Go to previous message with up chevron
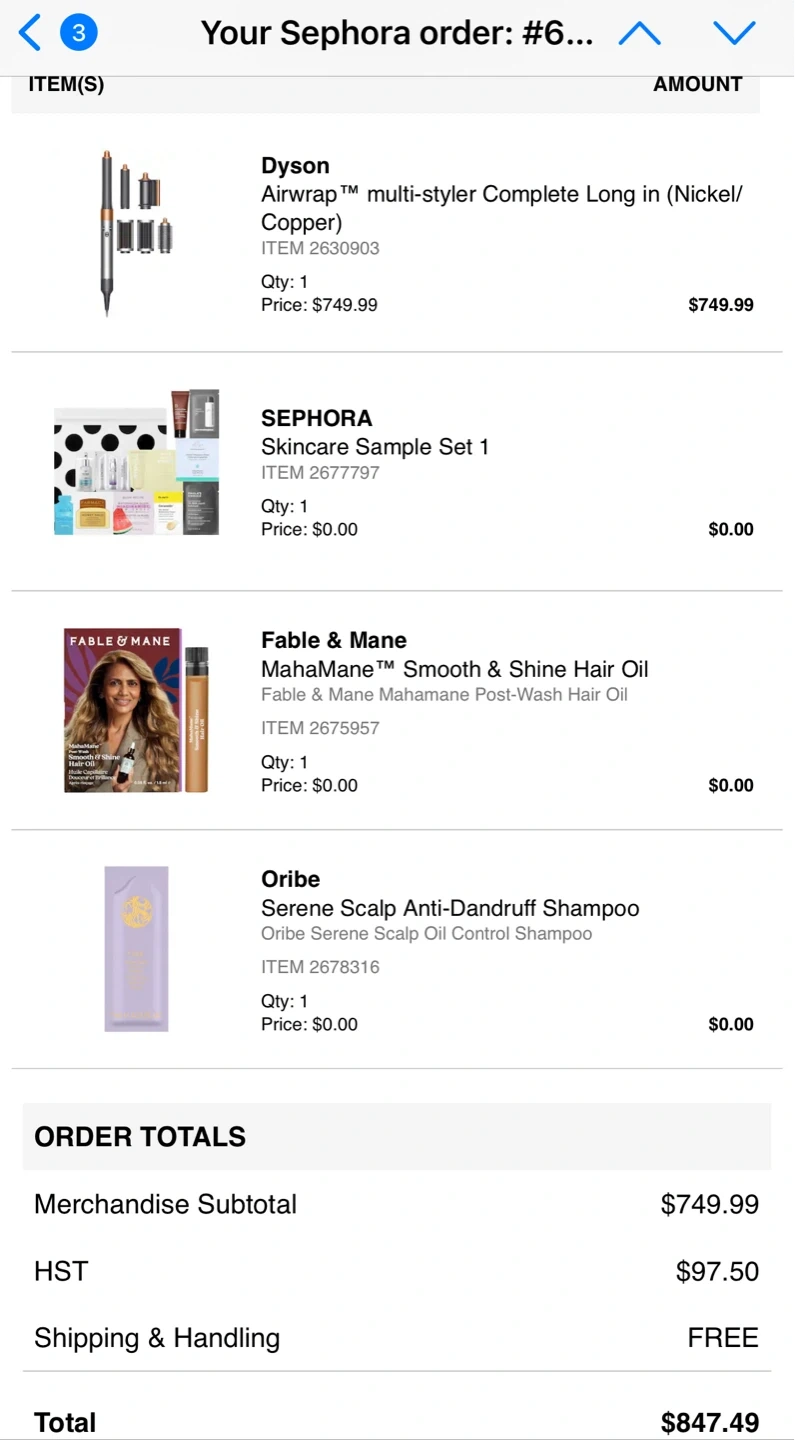 pyautogui.click(x=640, y=33)
